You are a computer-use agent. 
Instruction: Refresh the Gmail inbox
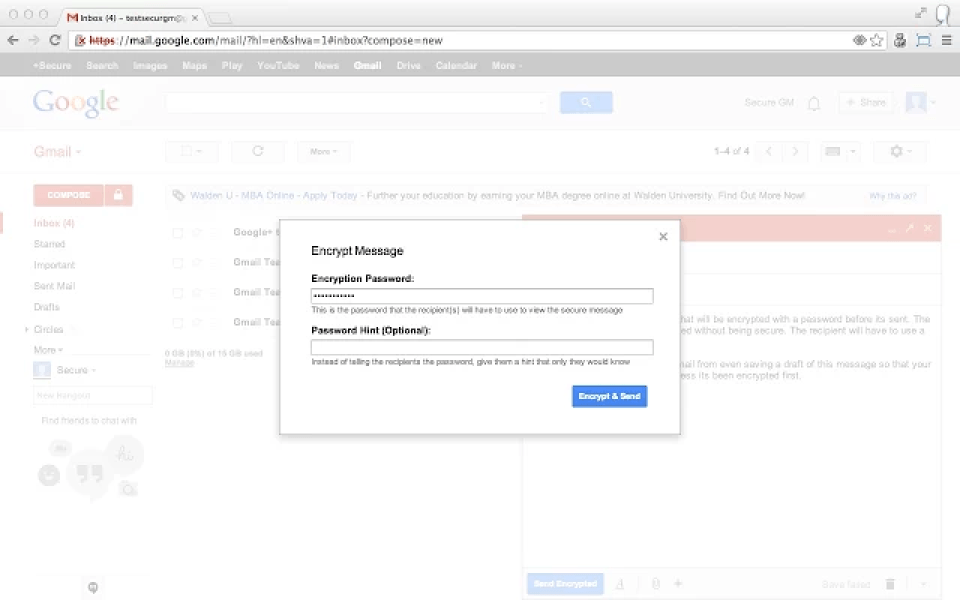click(x=258, y=151)
